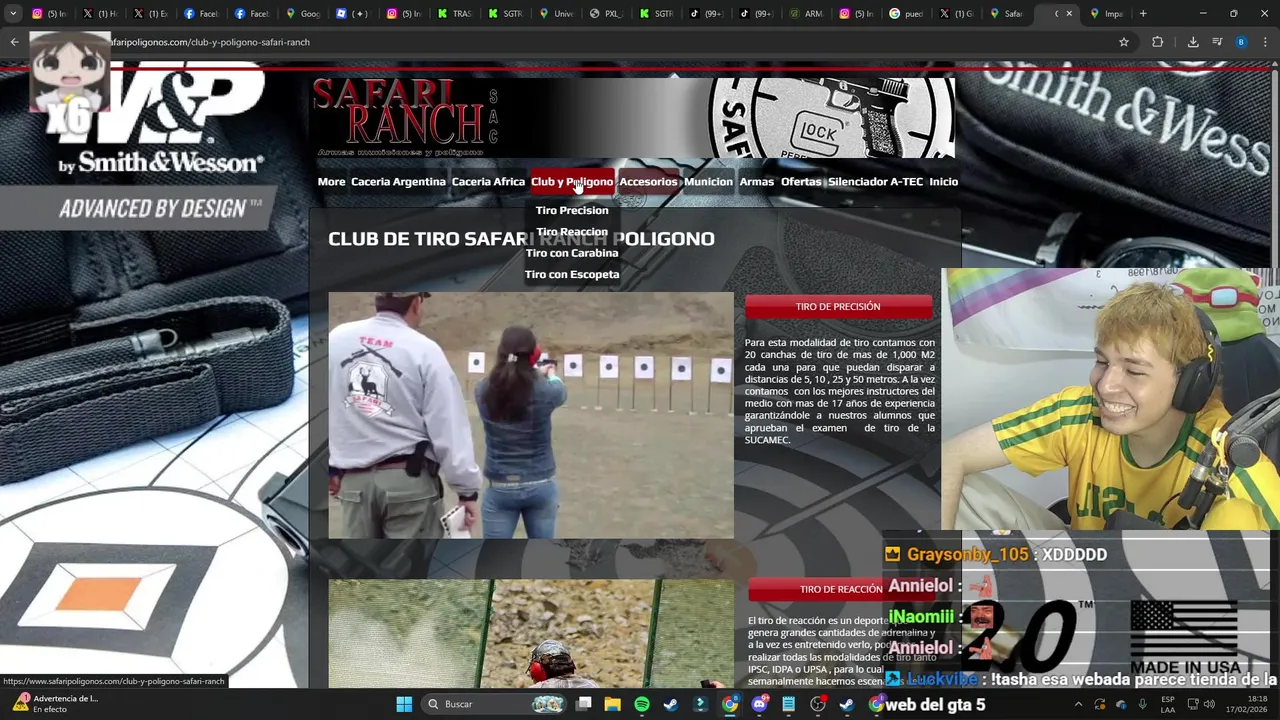Switch to the Unive tab
This screenshot has height=720, width=1280.
coord(557,14)
